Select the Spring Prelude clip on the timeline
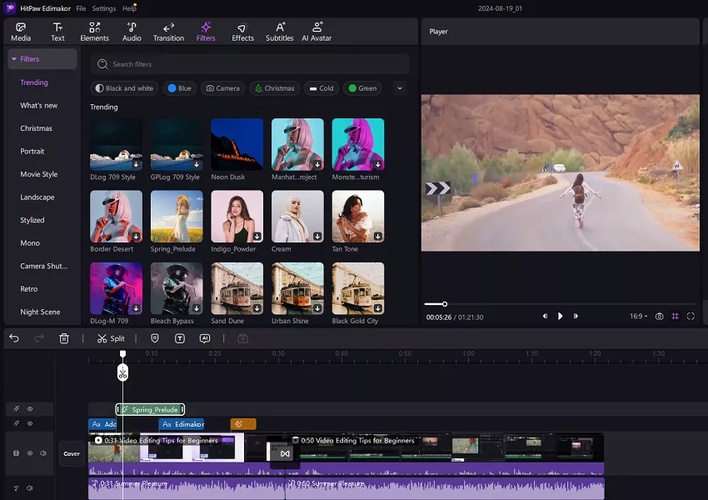Viewport: 708px width, 500px height. click(150, 409)
